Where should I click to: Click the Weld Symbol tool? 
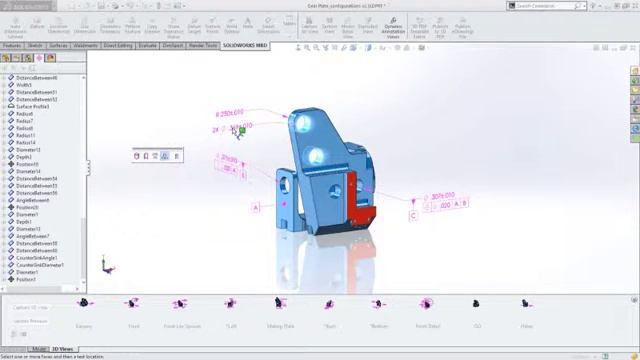pyautogui.click(x=231, y=26)
